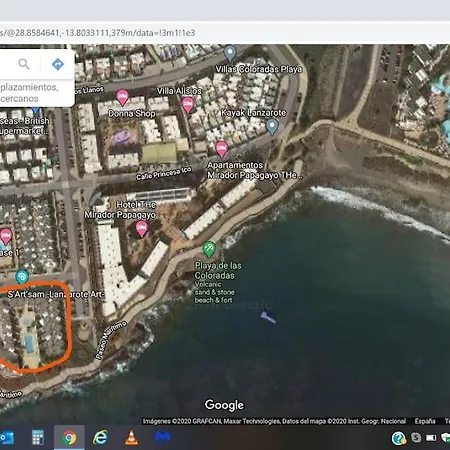Select the Apartamentos Mirador Papagayo pin

point(222,149)
